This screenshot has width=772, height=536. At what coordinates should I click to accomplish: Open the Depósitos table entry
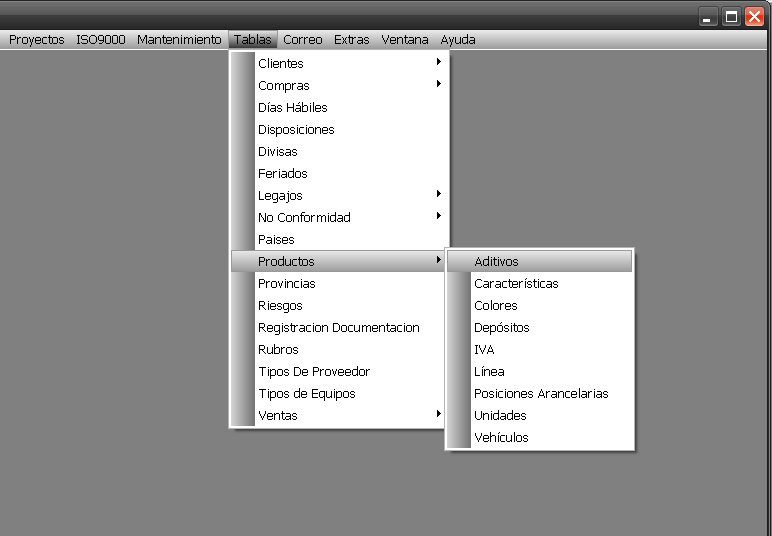point(502,327)
